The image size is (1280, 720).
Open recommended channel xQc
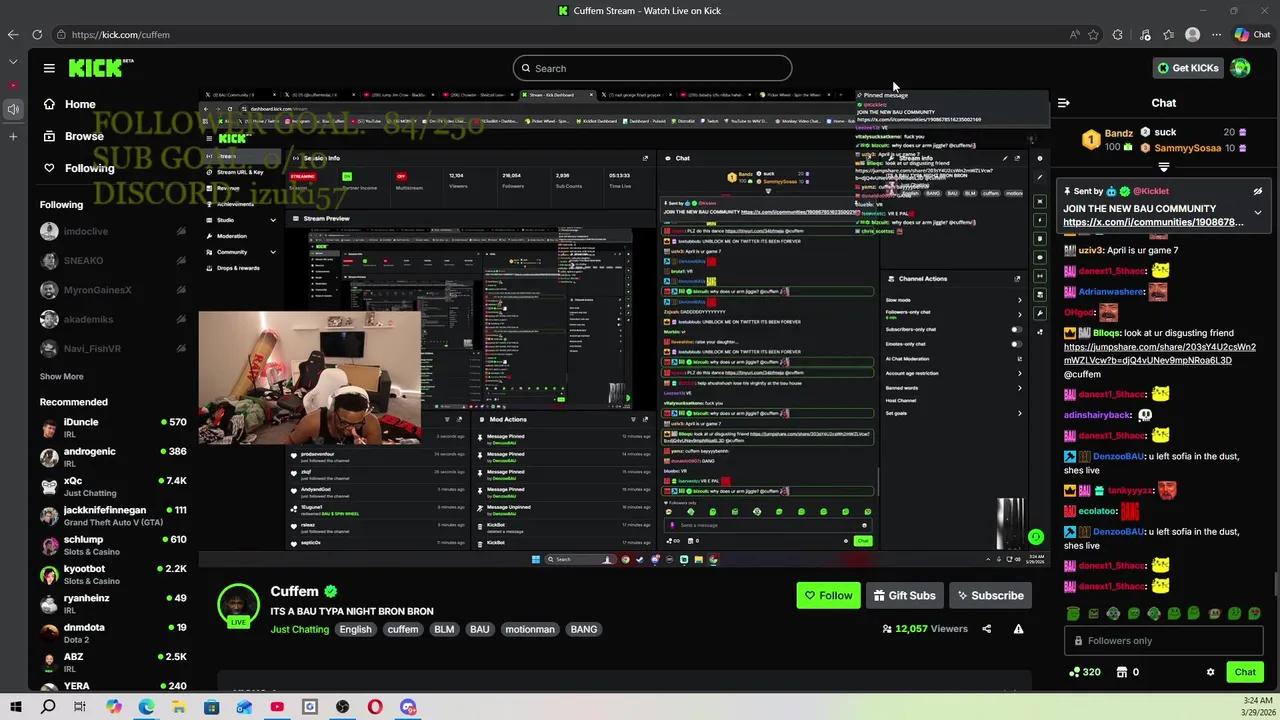click(113, 486)
